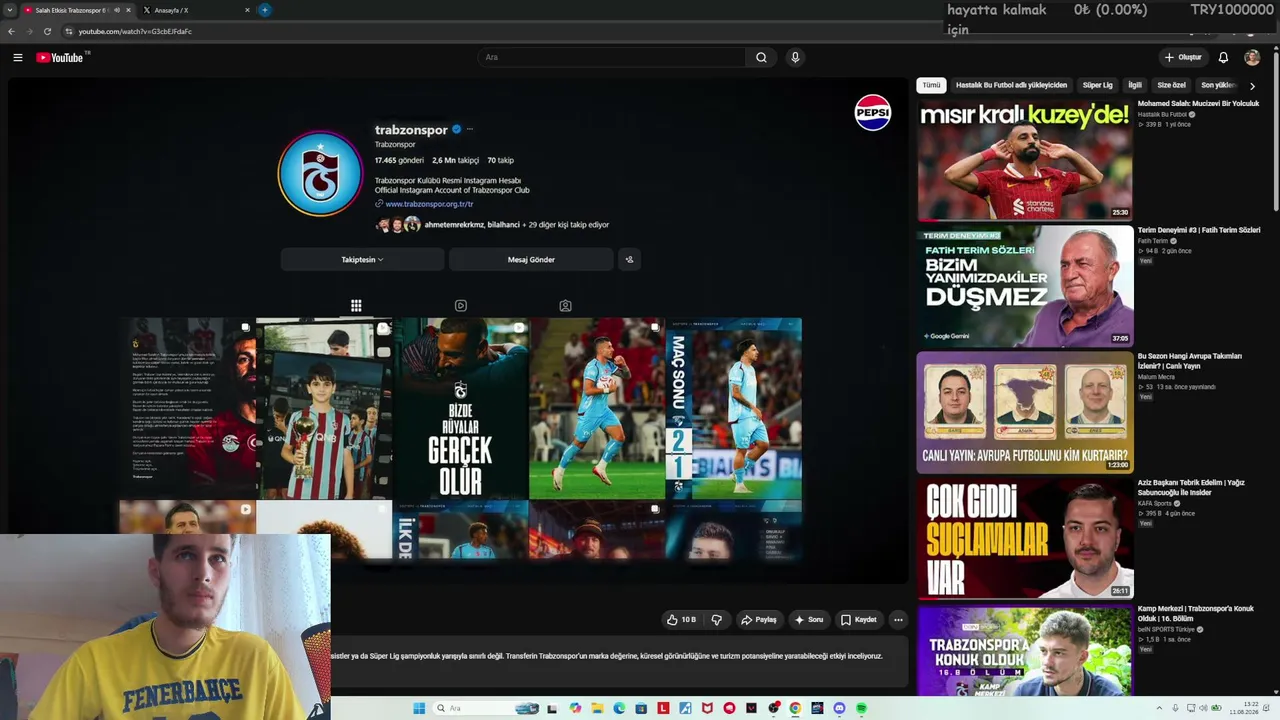This screenshot has width=1280, height=720.
Task: Click the Oluştur create button
Action: coord(1183,58)
